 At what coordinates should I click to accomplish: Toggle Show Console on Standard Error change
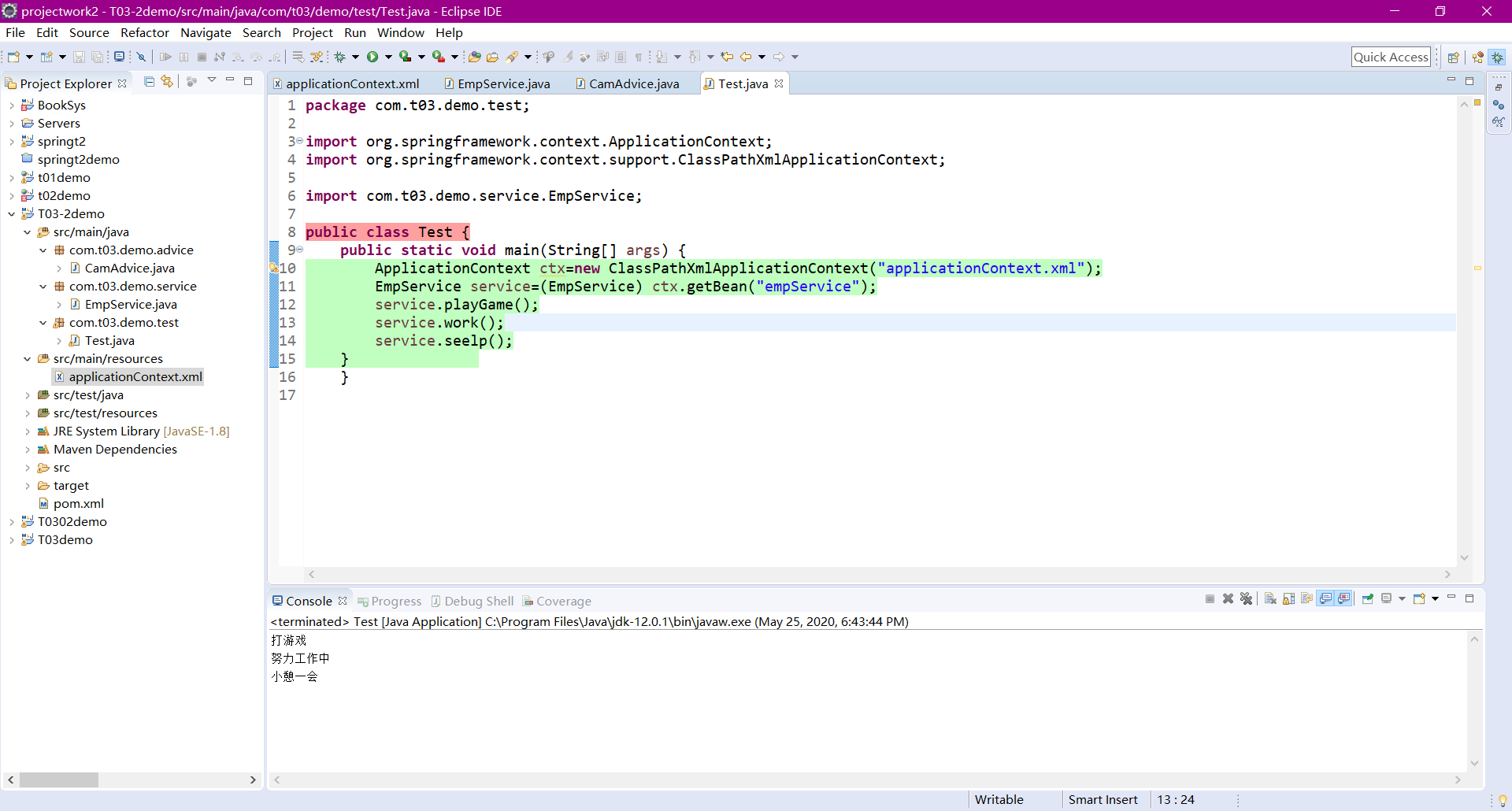click(x=1343, y=598)
